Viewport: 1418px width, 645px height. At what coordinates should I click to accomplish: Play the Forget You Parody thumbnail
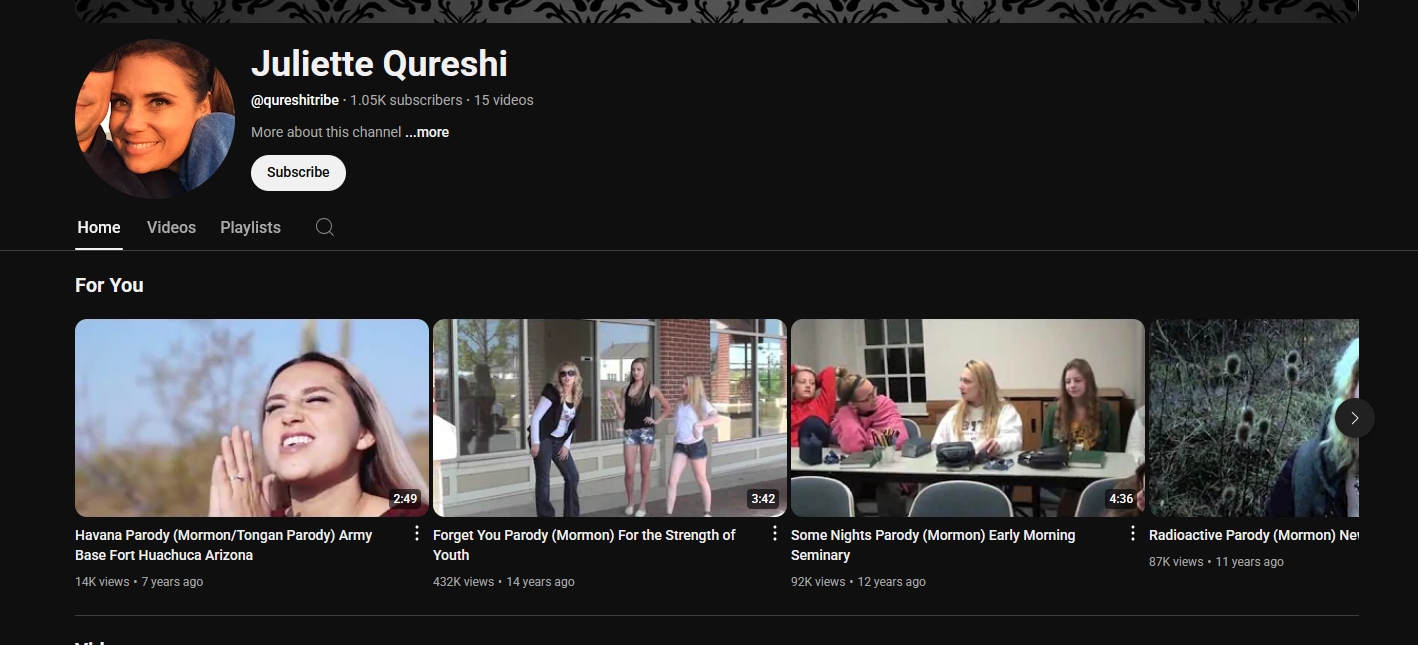(610, 418)
